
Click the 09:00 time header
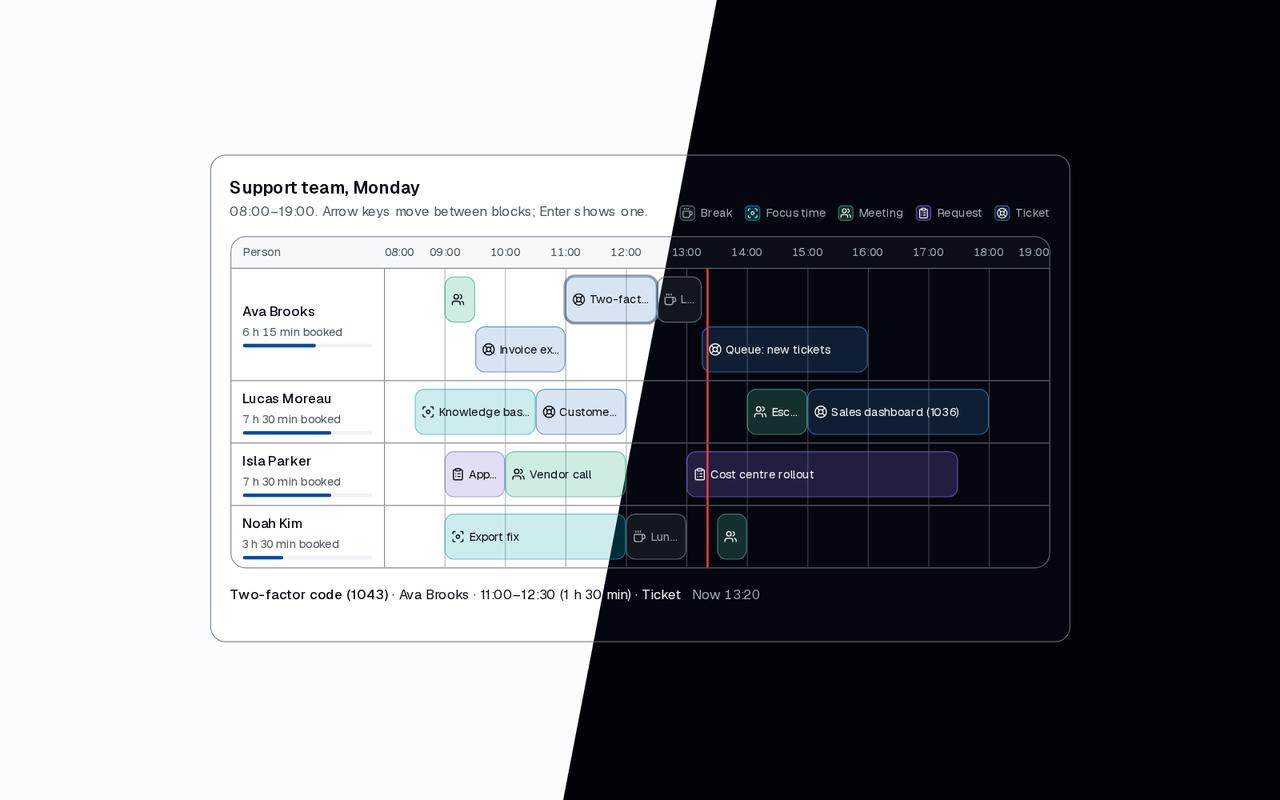[x=445, y=252]
